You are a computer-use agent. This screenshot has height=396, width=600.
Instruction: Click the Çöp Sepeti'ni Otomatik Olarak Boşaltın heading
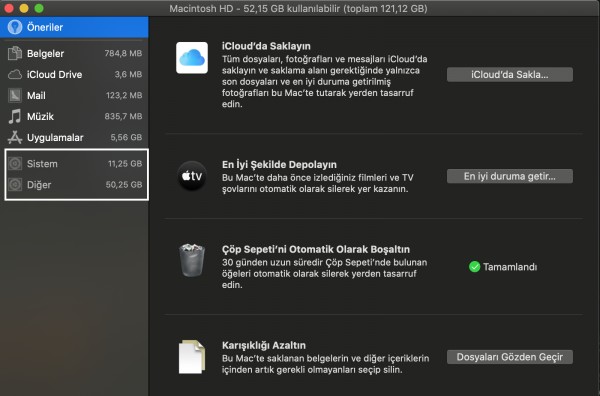[316, 249]
